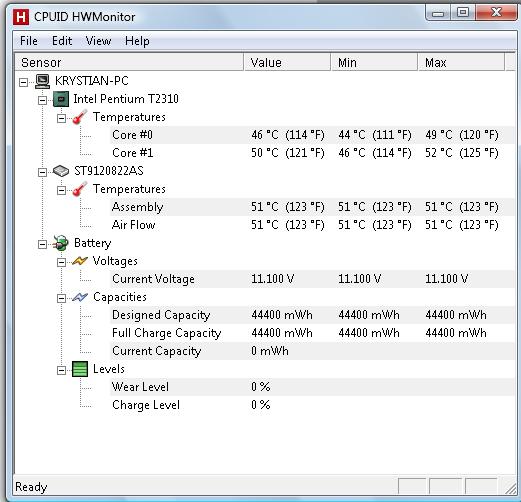This screenshot has height=502, width=521.
Task: Click the window resize grip corner
Action: point(510,488)
